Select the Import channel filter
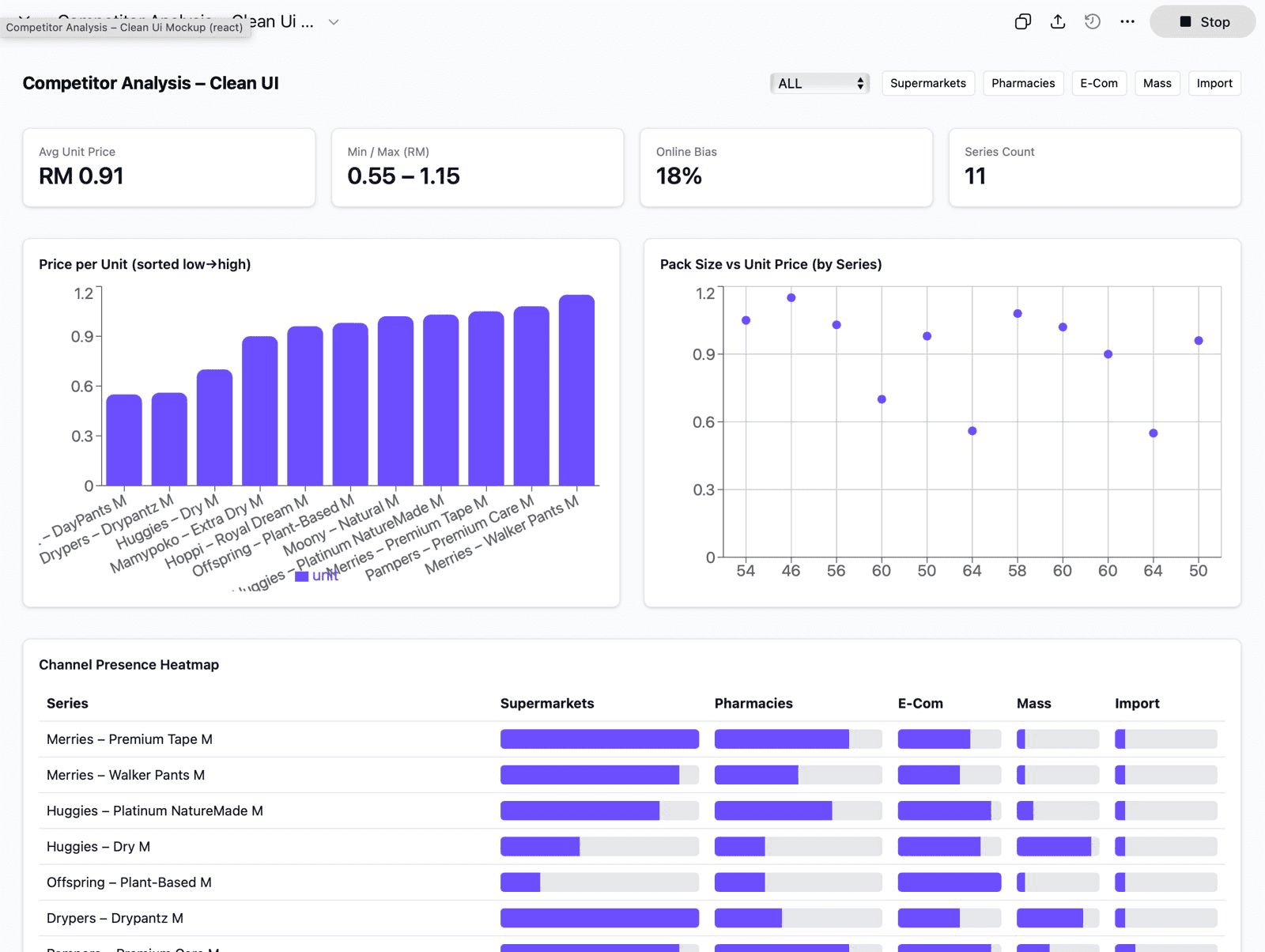This screenshot has height=952, width=1265. pos(1214,83)
